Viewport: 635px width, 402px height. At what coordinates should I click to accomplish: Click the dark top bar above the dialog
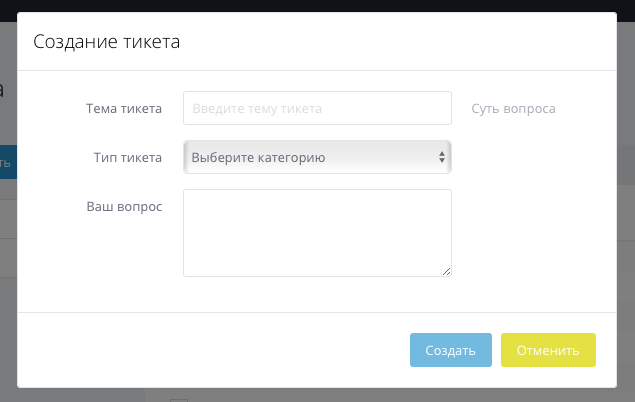pos(318,6)
